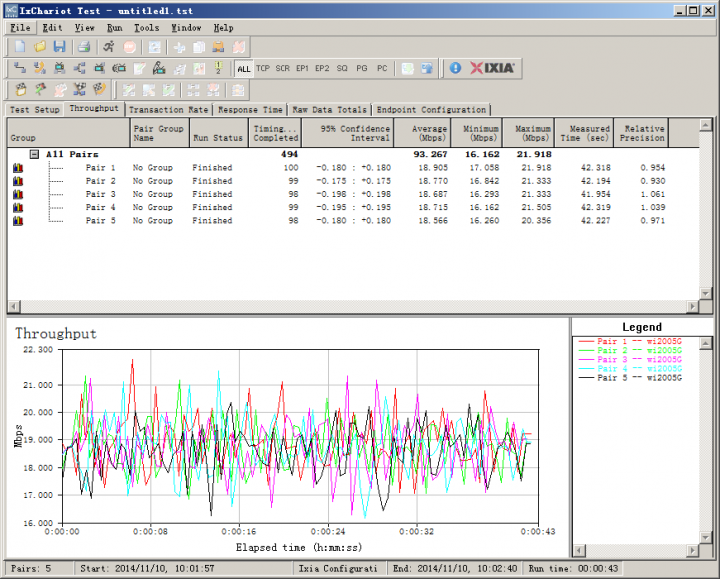Open the Help menu
Image resolution: width=720 pixels, height=579 pixels.
tap(223, 28)
